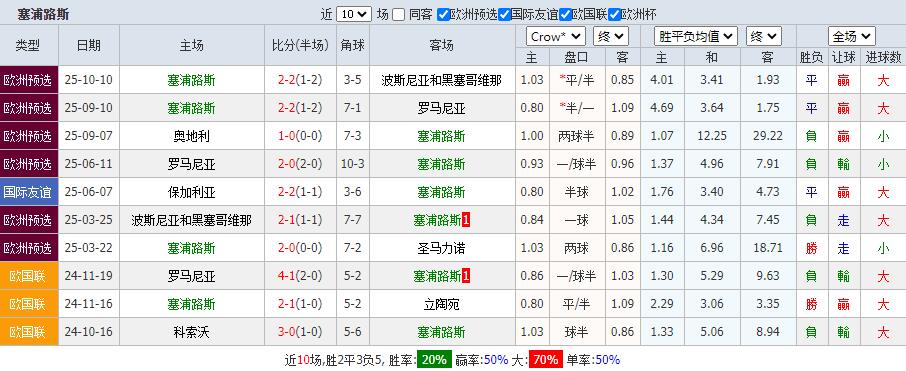The image size is (906, 371).
Task: Click the red card marker in the 24-11-19 row
Action: [x=466, y=276]
